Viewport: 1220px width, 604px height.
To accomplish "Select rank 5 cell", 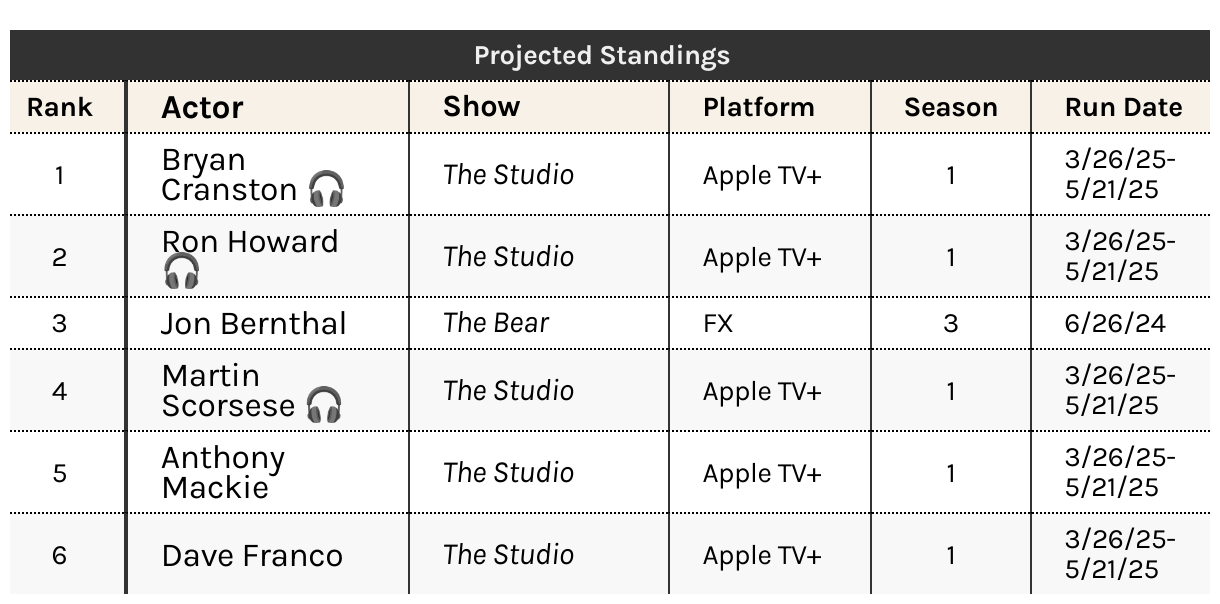I will (59, 472).
